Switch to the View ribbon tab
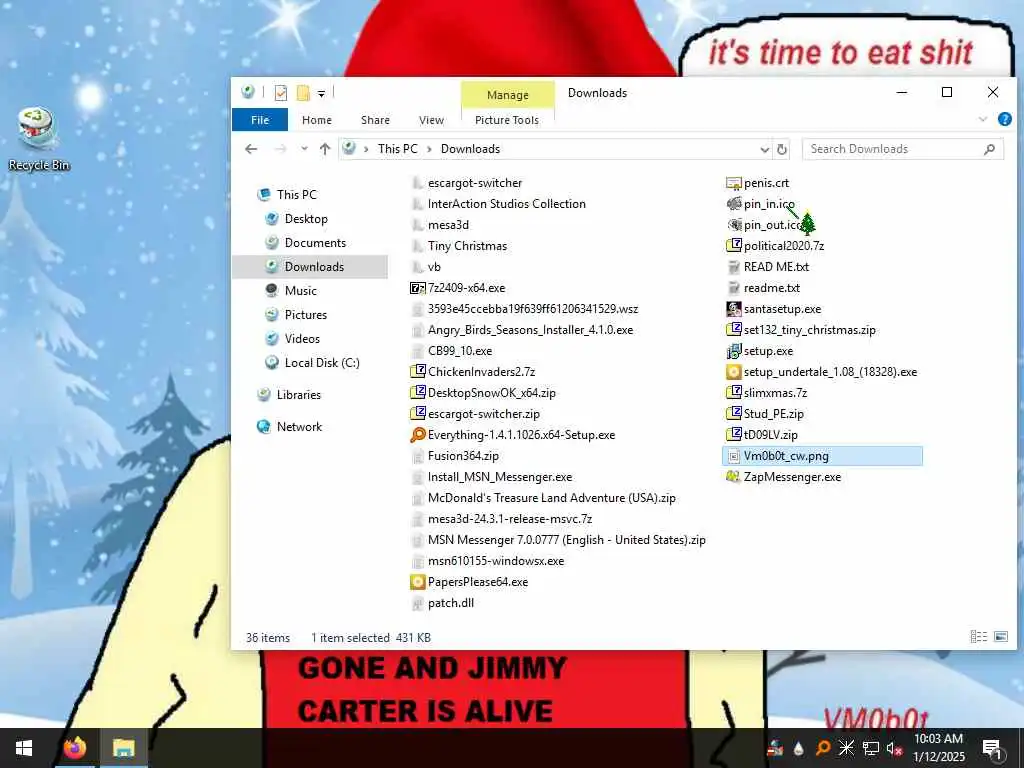This screenshot has width=1024, height=768. [x=431, y=120]
